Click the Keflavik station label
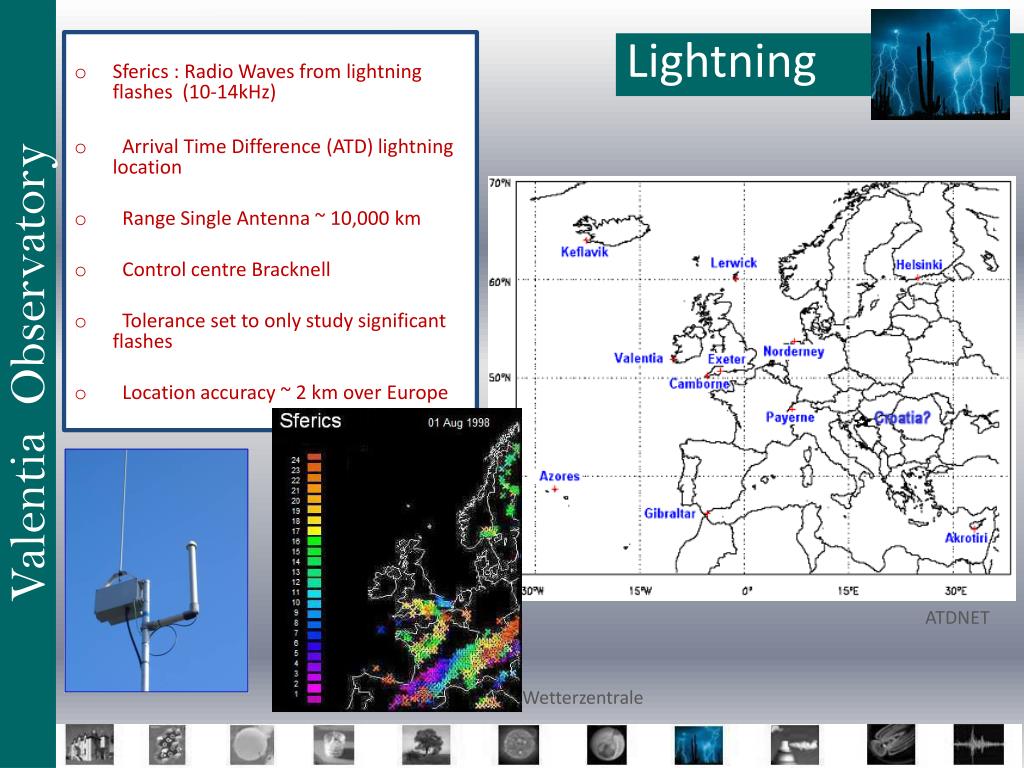 pos(584,252)
